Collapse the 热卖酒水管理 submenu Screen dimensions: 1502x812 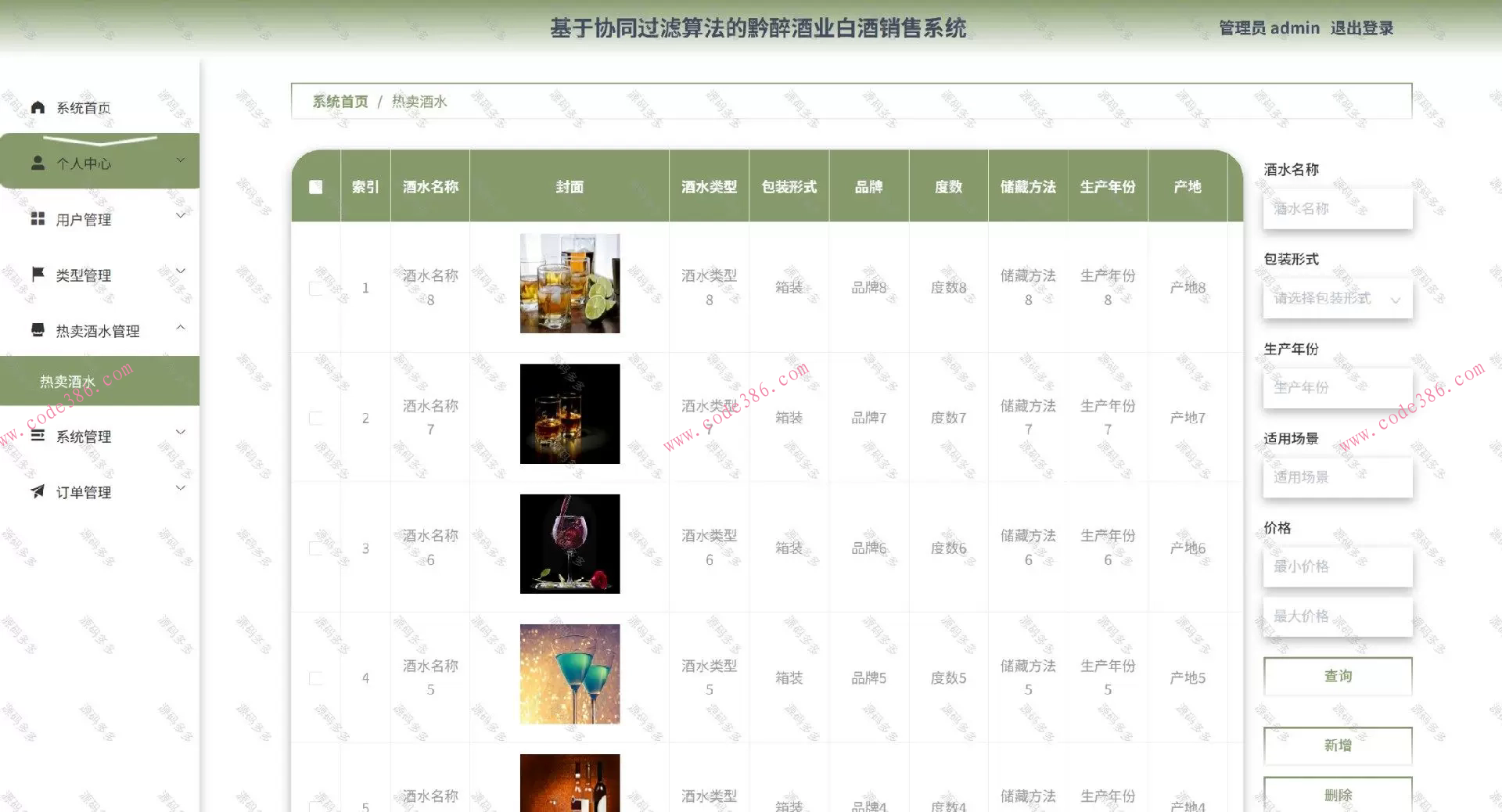[x=181, y=327]
